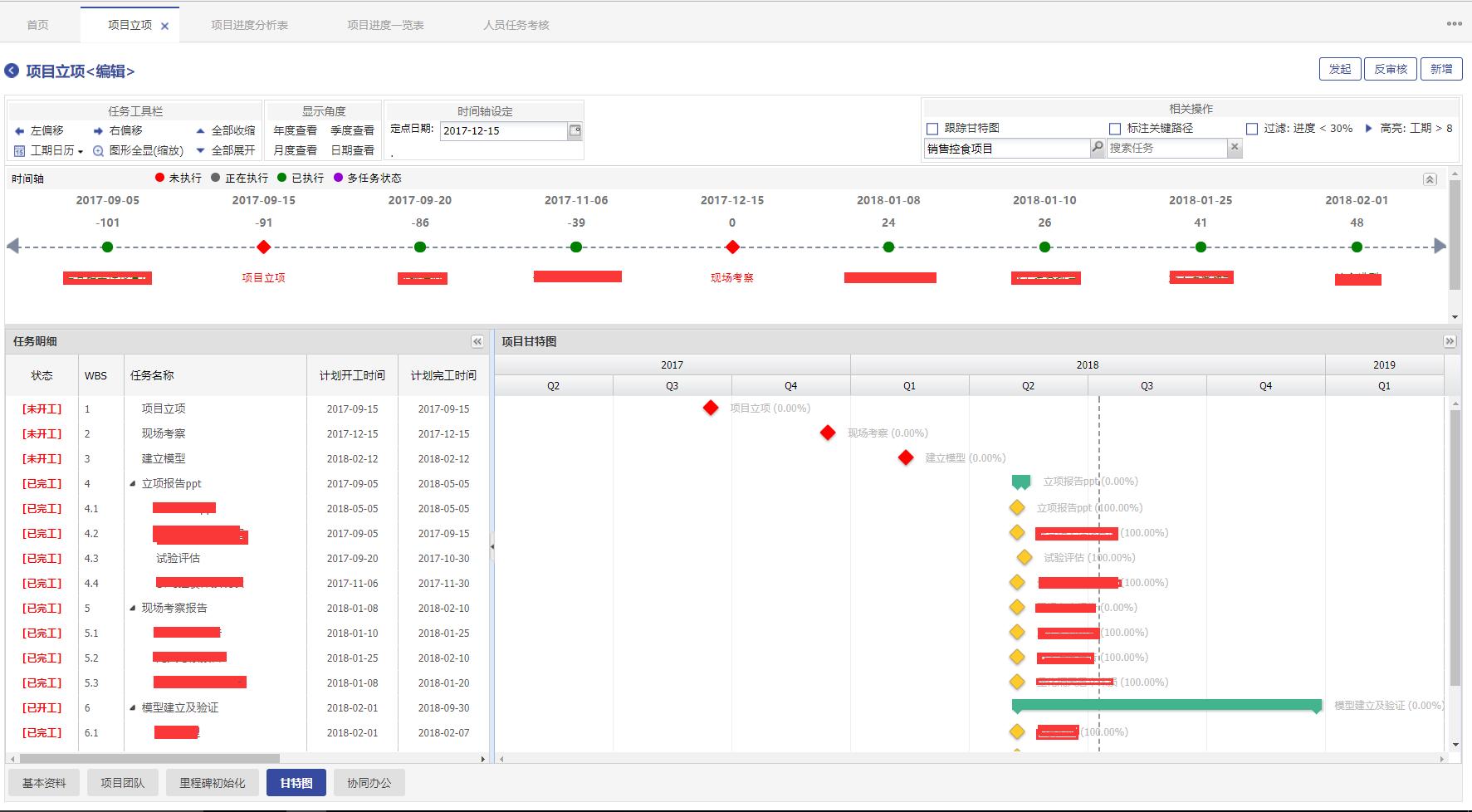Click the 新增 button

pyautogui.click(x=1441, y=69)
